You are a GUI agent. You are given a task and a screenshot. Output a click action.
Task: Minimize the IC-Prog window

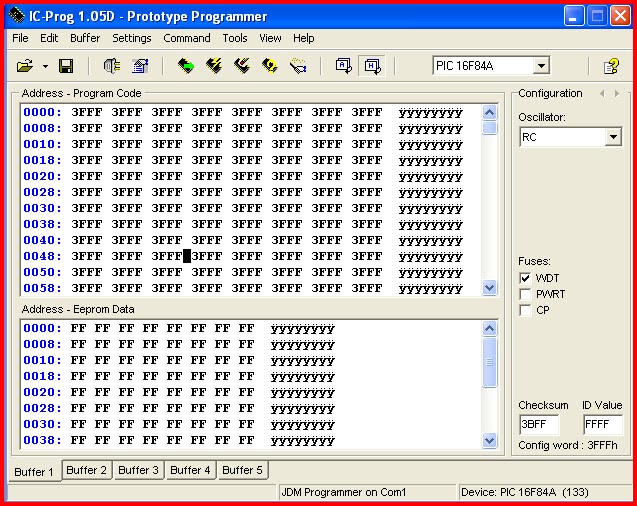[574, 17]
